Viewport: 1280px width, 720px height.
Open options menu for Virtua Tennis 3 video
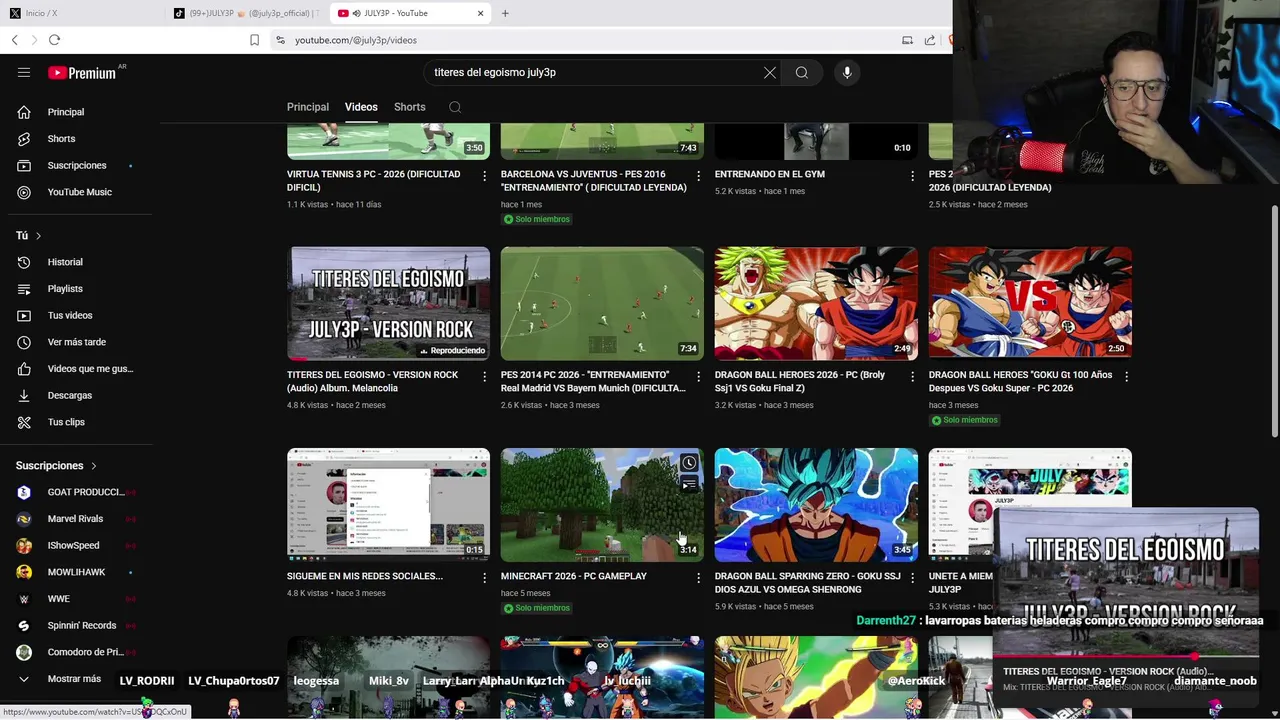[484, 175]
